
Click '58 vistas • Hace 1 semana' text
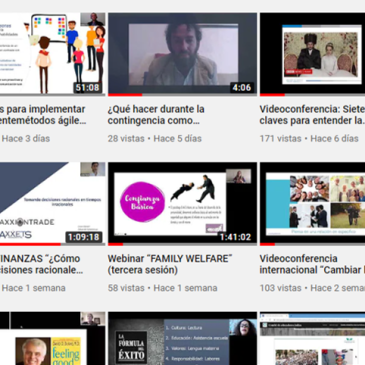coord(162,288)
